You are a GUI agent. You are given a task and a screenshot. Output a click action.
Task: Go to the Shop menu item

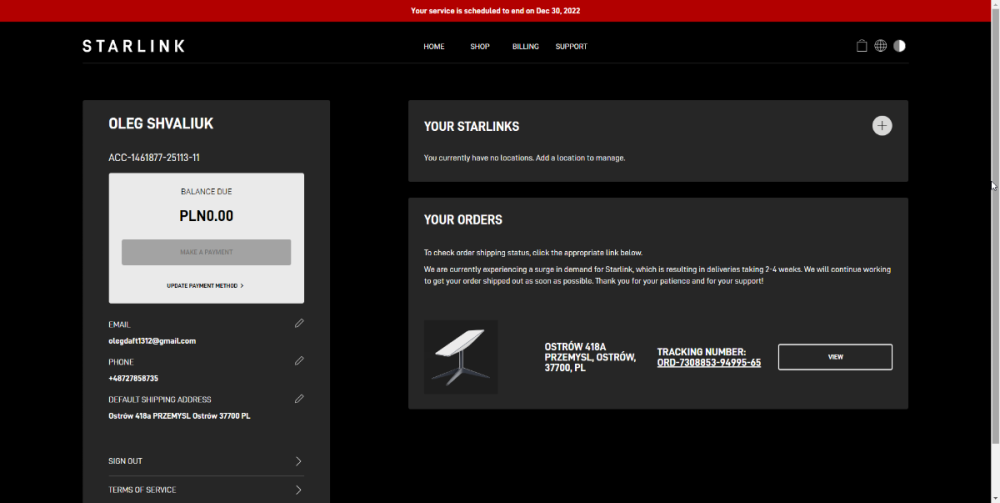[x=480, y=47]
